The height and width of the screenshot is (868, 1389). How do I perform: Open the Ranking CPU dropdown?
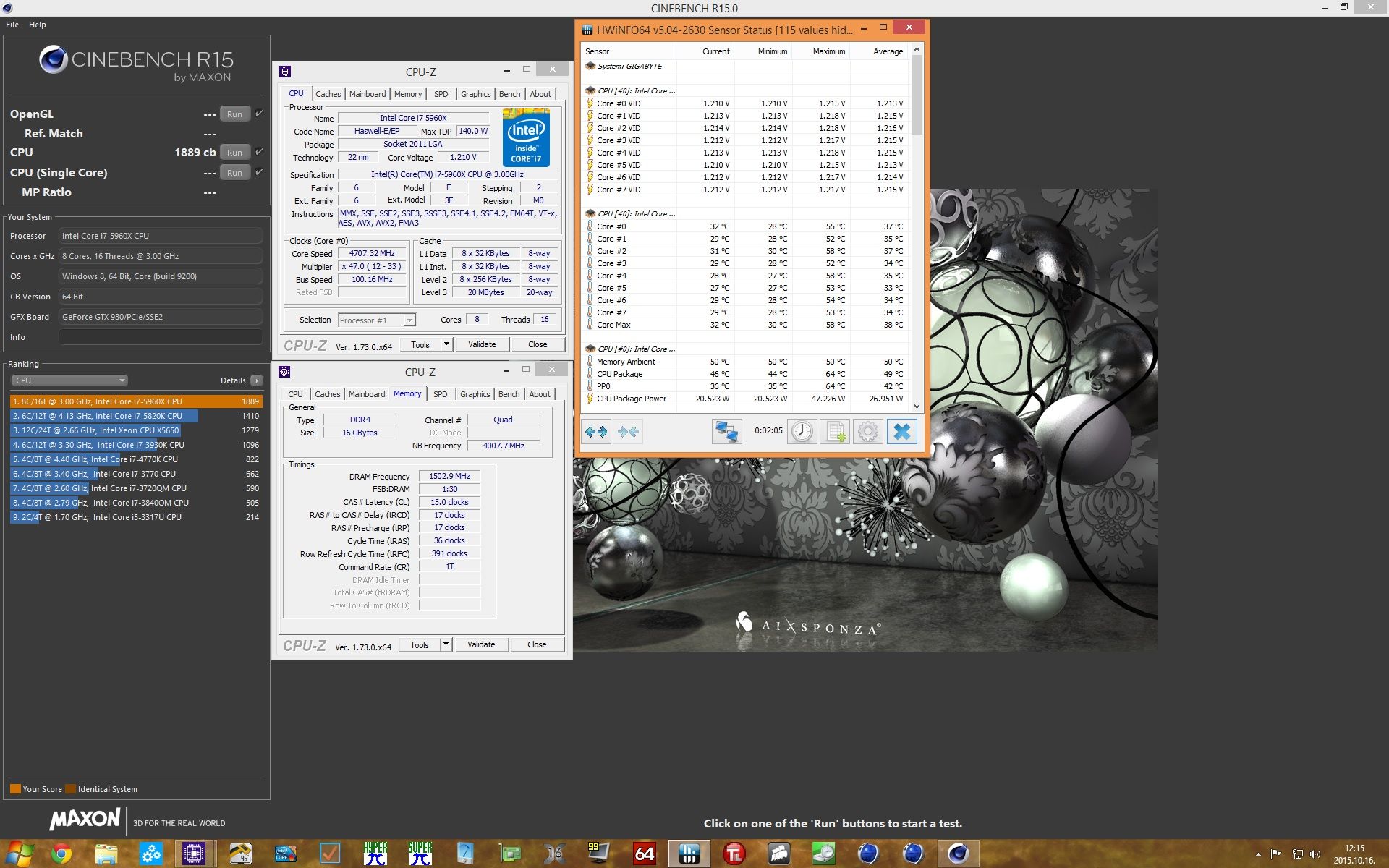coord(69,380)
